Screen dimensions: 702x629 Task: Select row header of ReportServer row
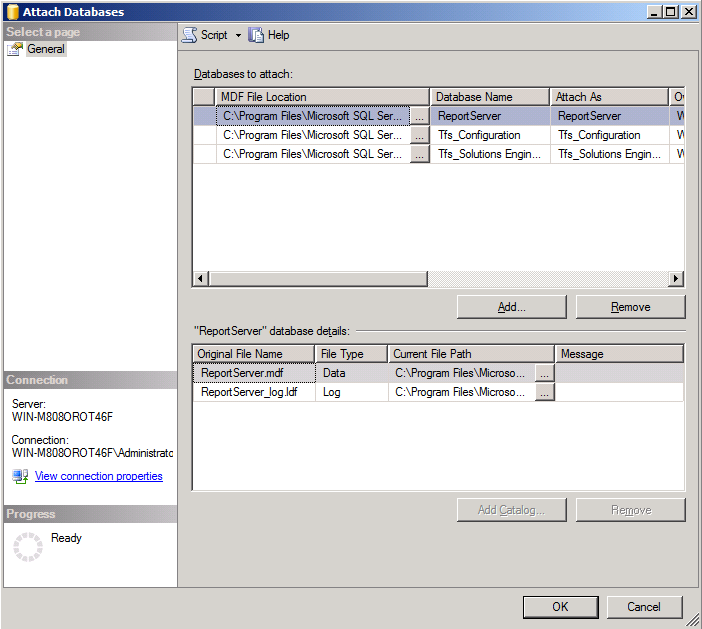click(205, 116)
